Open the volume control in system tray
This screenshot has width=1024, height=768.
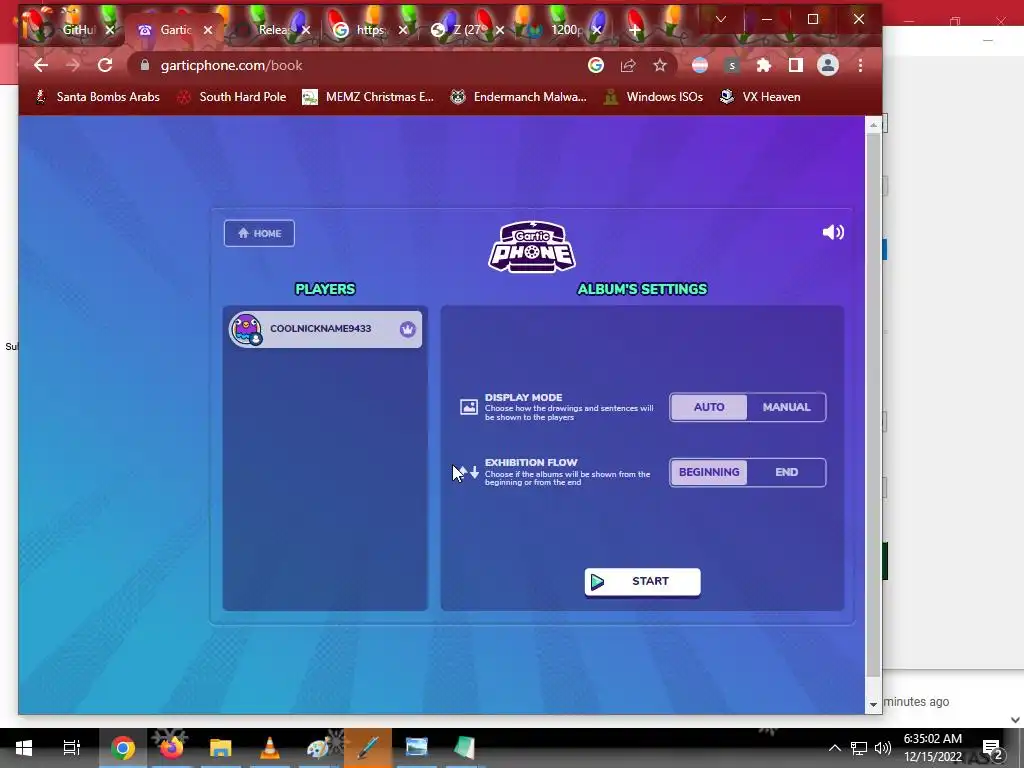tap(883, 748)
